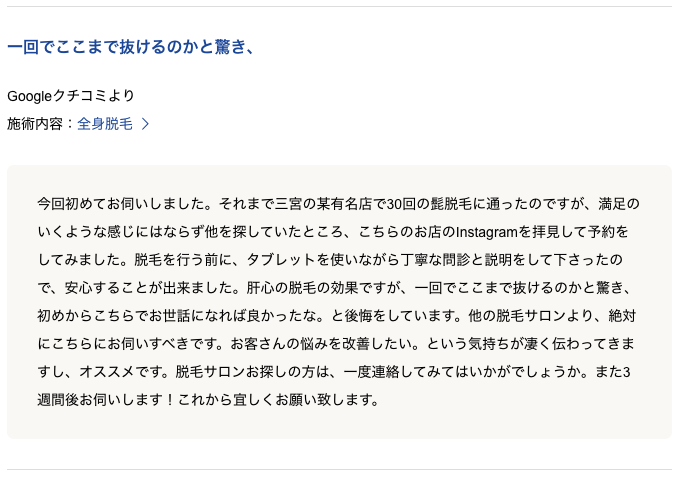Click the phrase 一度連絡してみてはいかがでしょうか
Viewport: 679px width, 477px height.
(462, 372)
